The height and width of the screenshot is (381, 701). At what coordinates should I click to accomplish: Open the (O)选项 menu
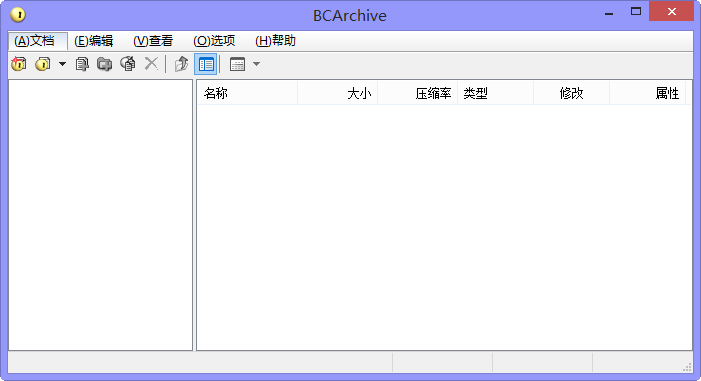click(214, 41)
